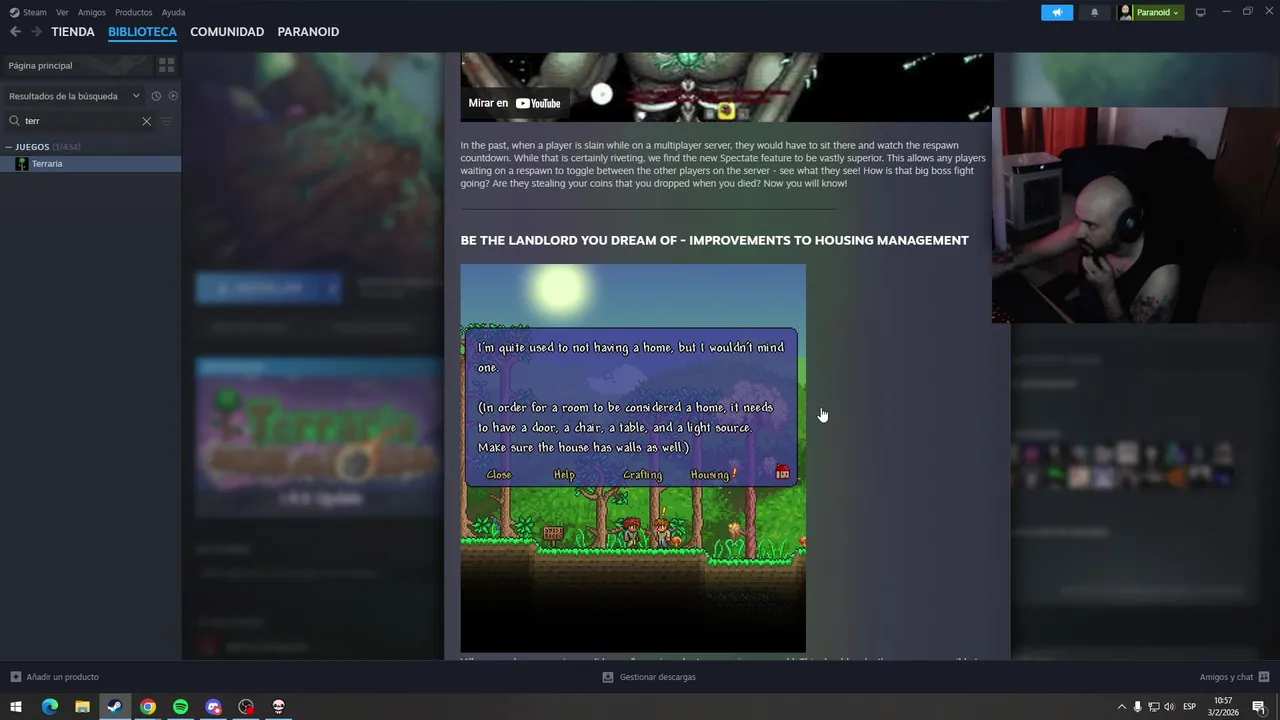Open the Mirar en YouTube link

point(514,103)
